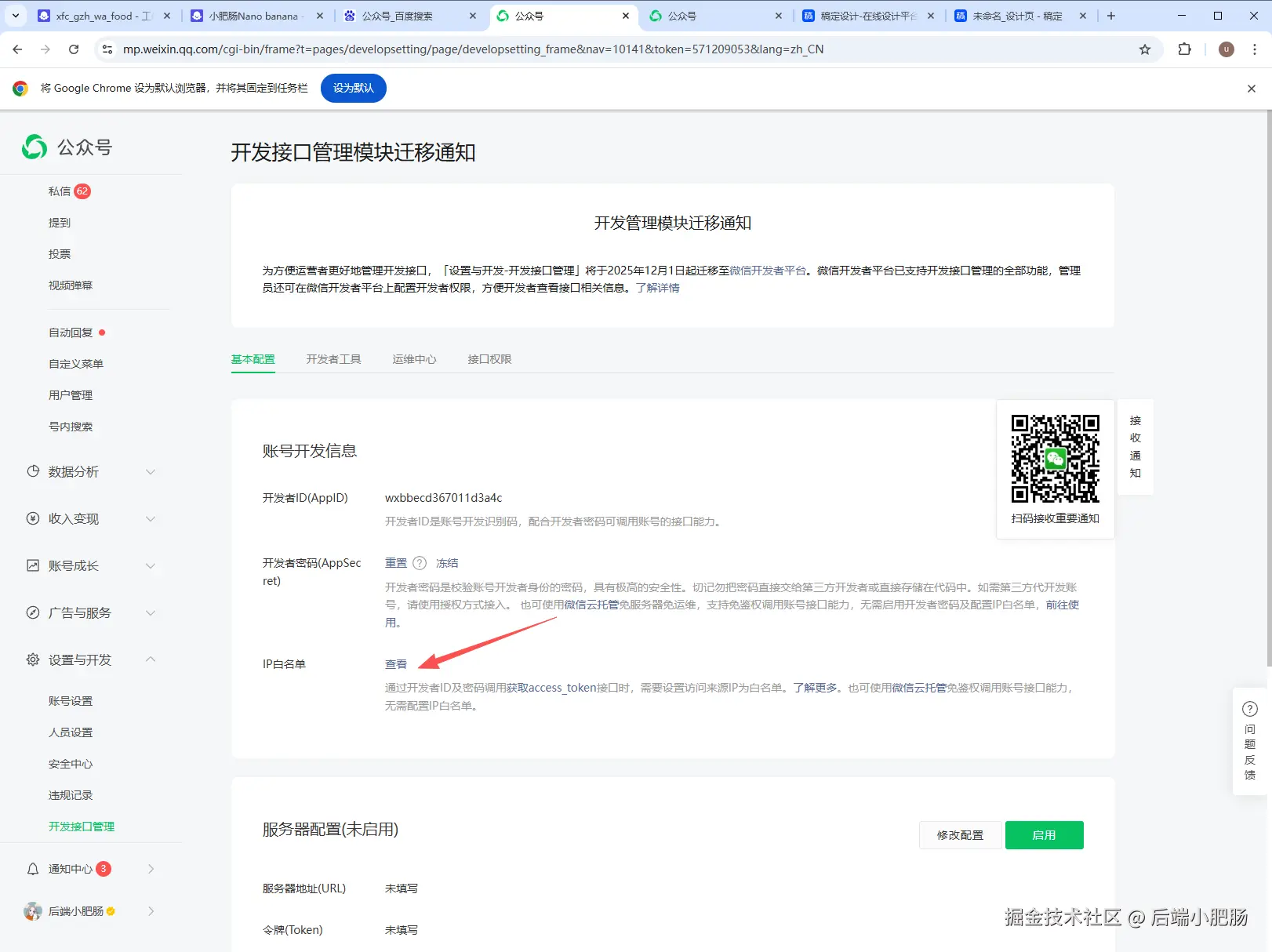The width and height of the screenshot is (1272, 952).
Task: Close the 小肥肠Nano banana tab
Action: pyautogui.click(x=319, y=16)
